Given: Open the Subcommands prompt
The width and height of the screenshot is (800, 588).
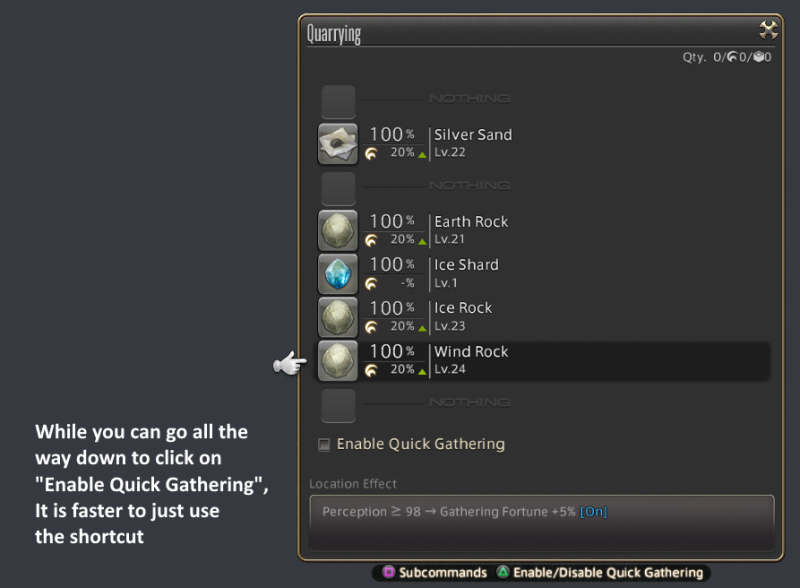Looking at the screenshot, I should [x=436, y=573].
